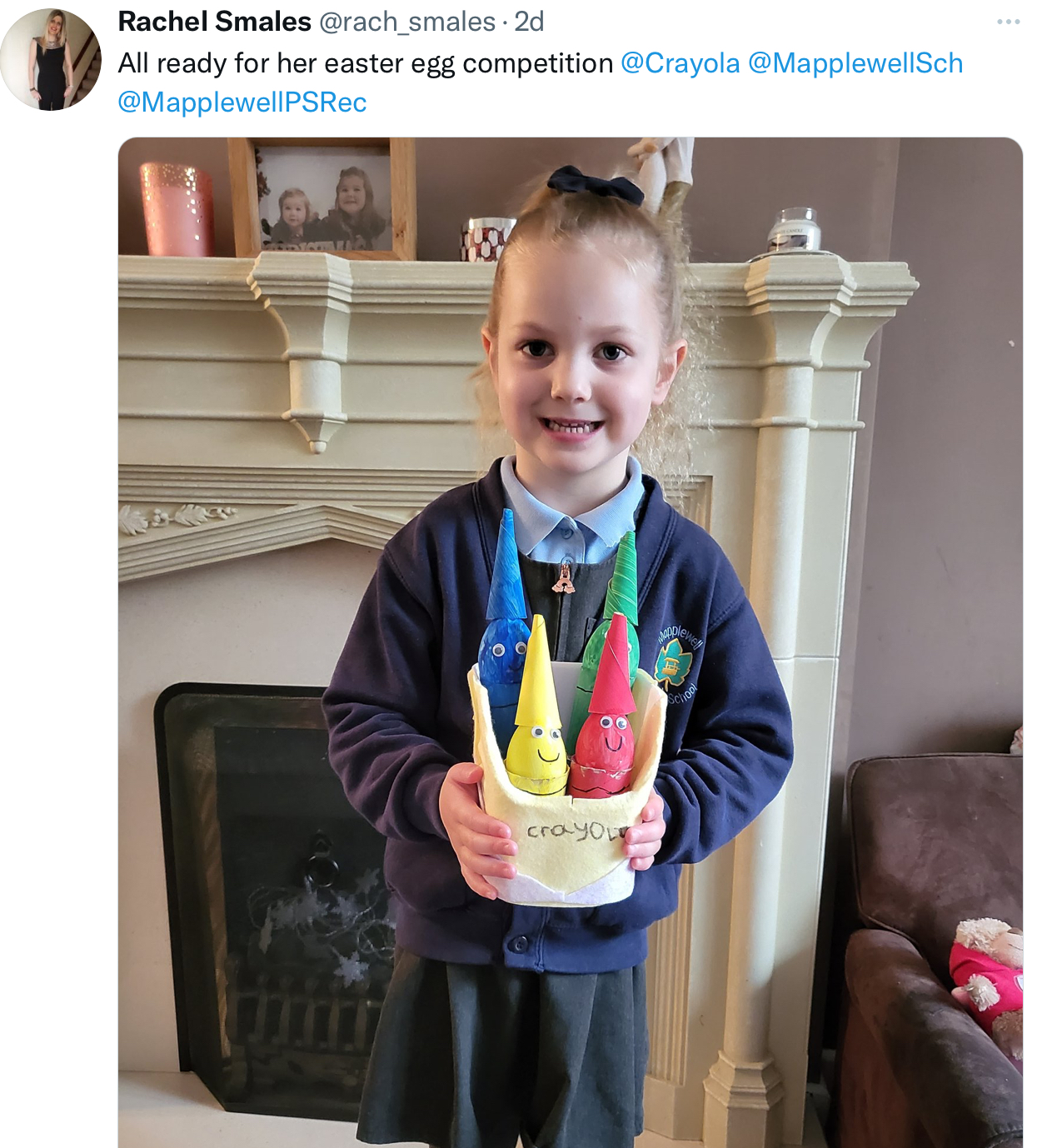Open the @MapplewellSch mention
Screen dimensions: 1057x1148
point(855,63)
